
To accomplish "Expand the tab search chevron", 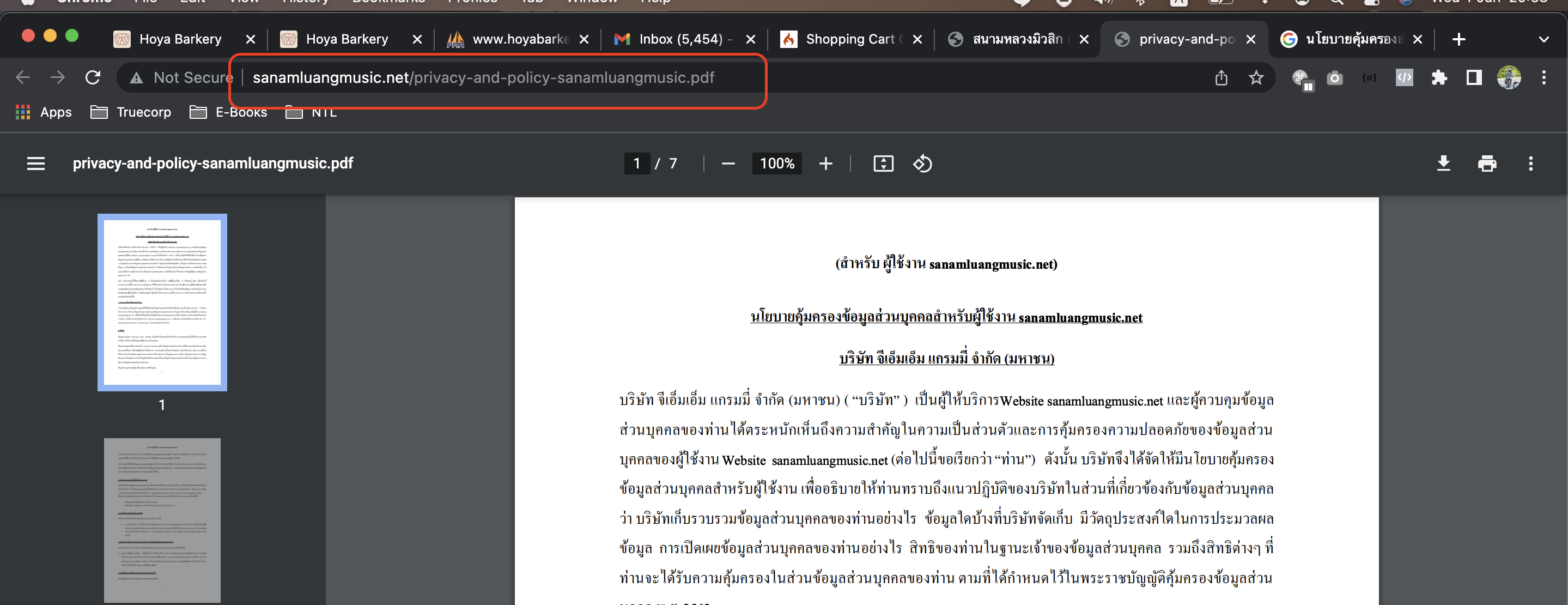I will [x=1543, y=40].
